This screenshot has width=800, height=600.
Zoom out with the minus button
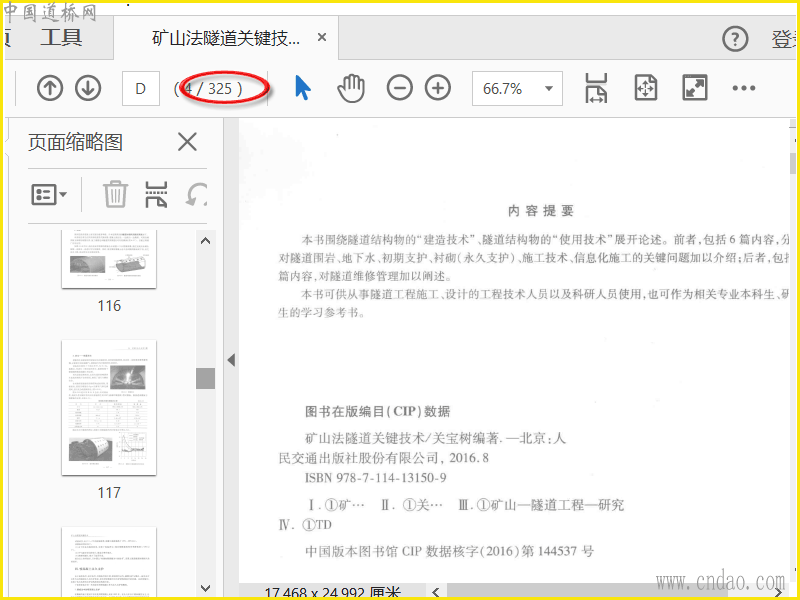tap(399, 88)
